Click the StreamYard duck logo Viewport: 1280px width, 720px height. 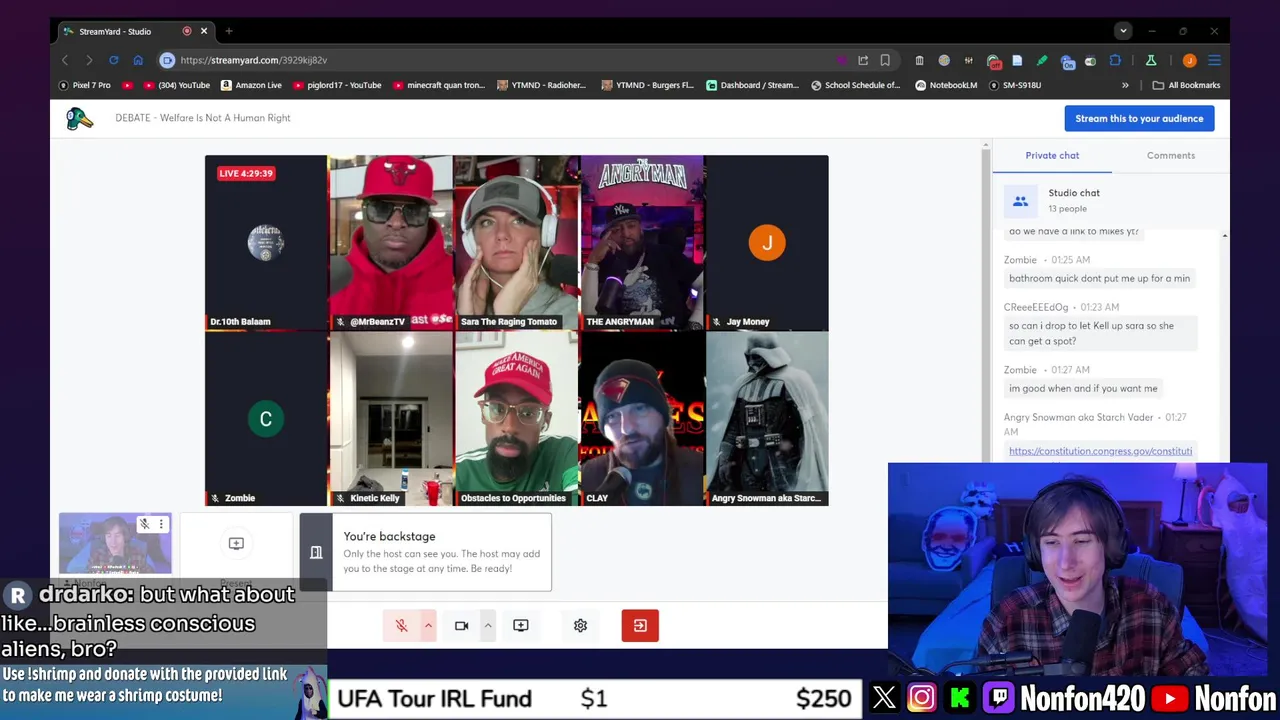click(79, 118)
